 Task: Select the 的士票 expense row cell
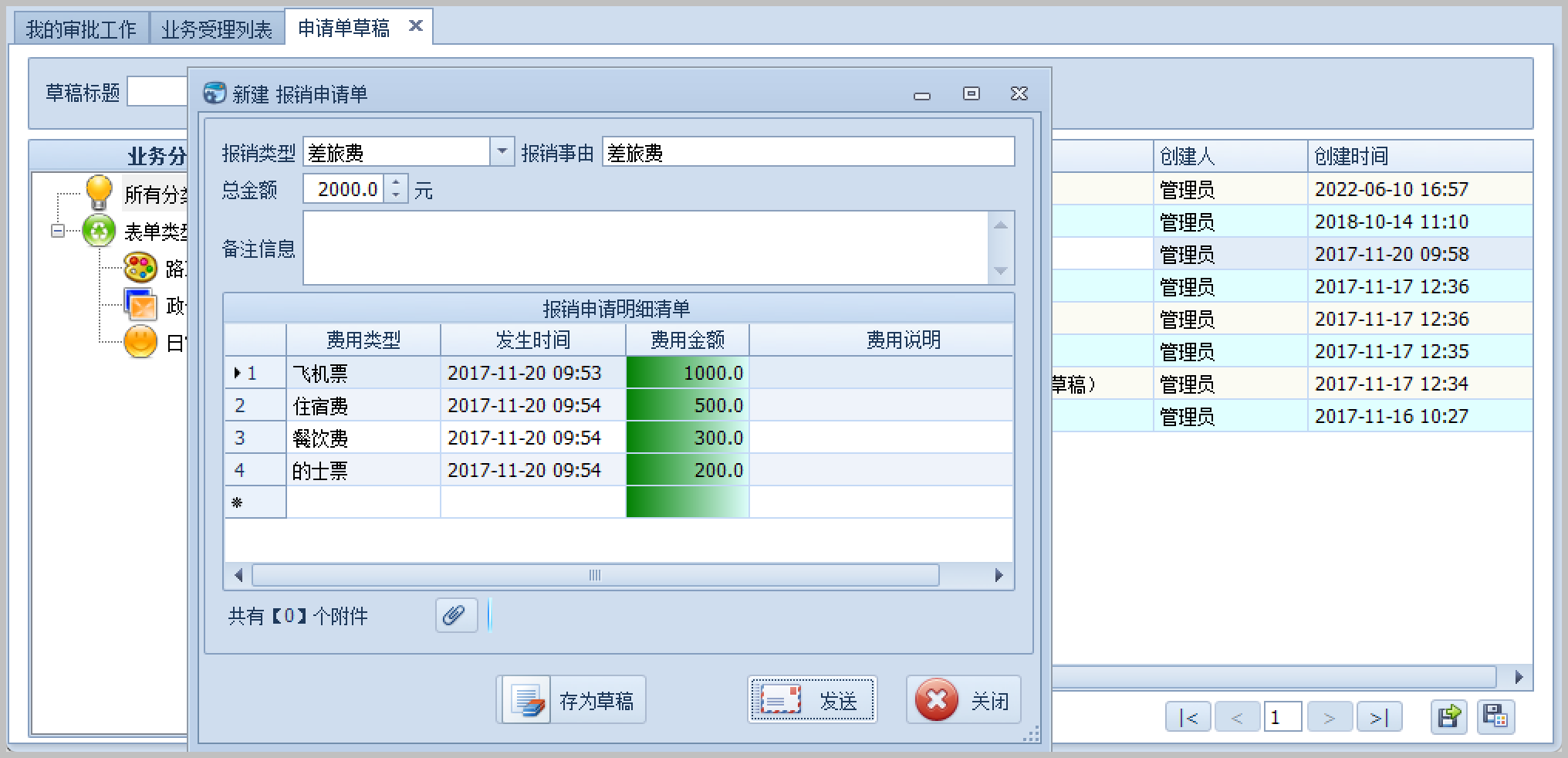(x=363, y=470)
